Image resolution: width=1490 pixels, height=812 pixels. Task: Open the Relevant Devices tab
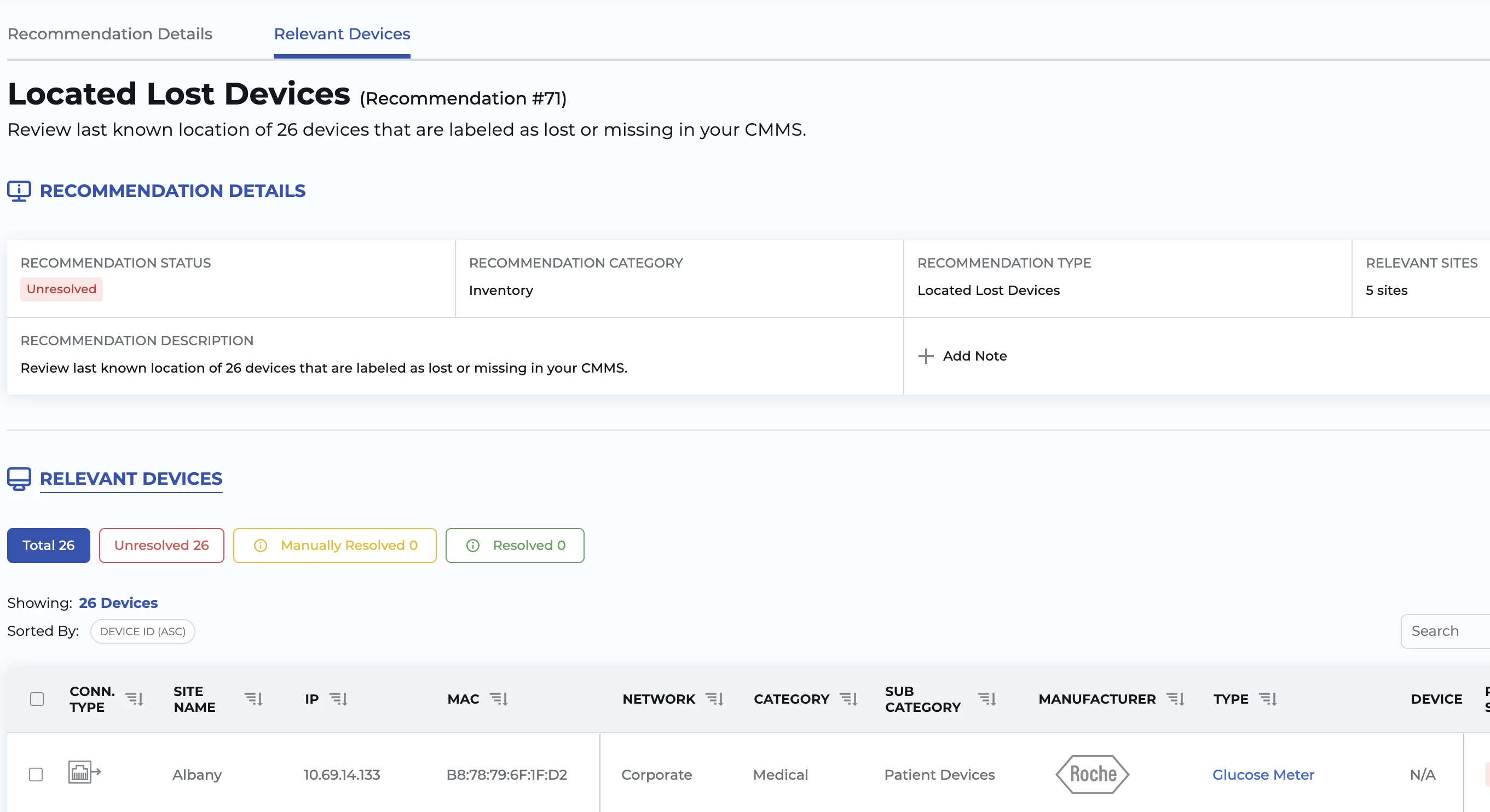click(x=342, y=33)
